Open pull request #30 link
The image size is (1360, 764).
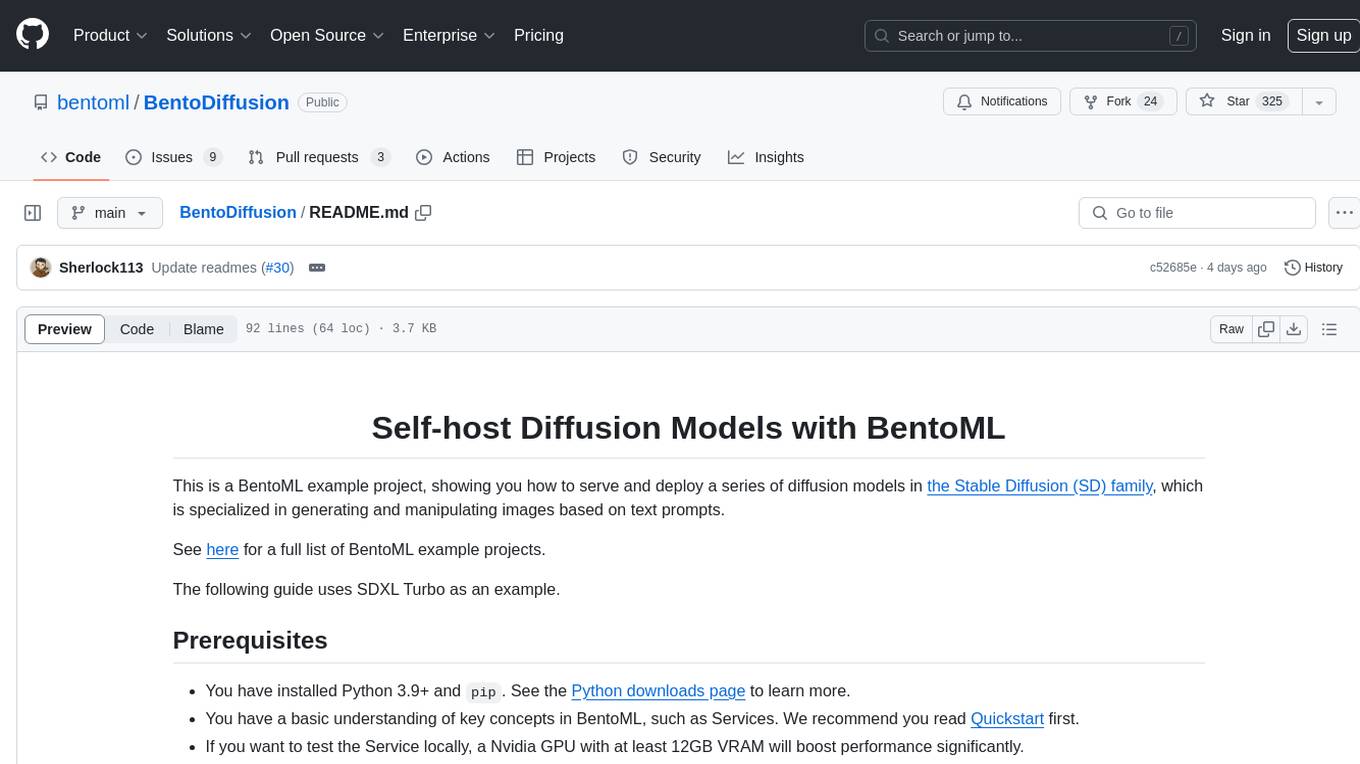click(277, 268)
